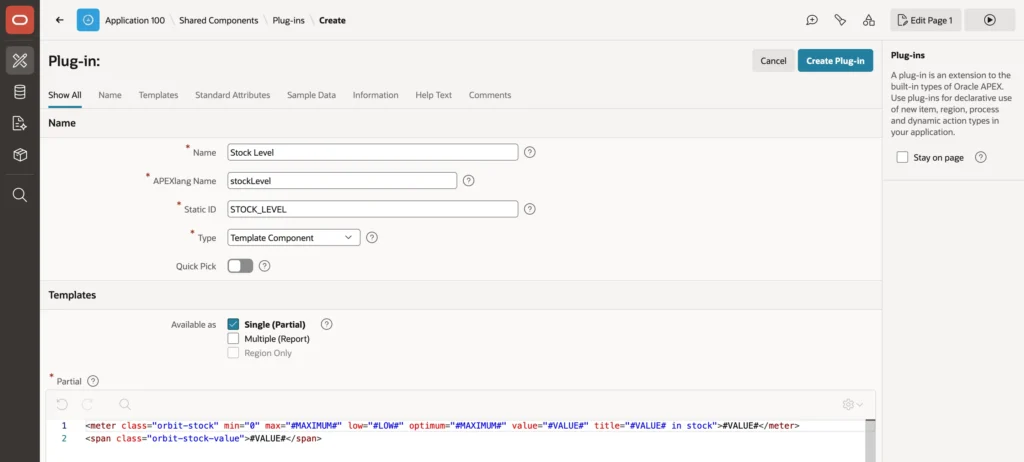Viewport: 1024px width, 462px height.
Task: Redo in the Partial code editor
Action: pyautogui.click(x=88, y=404)
